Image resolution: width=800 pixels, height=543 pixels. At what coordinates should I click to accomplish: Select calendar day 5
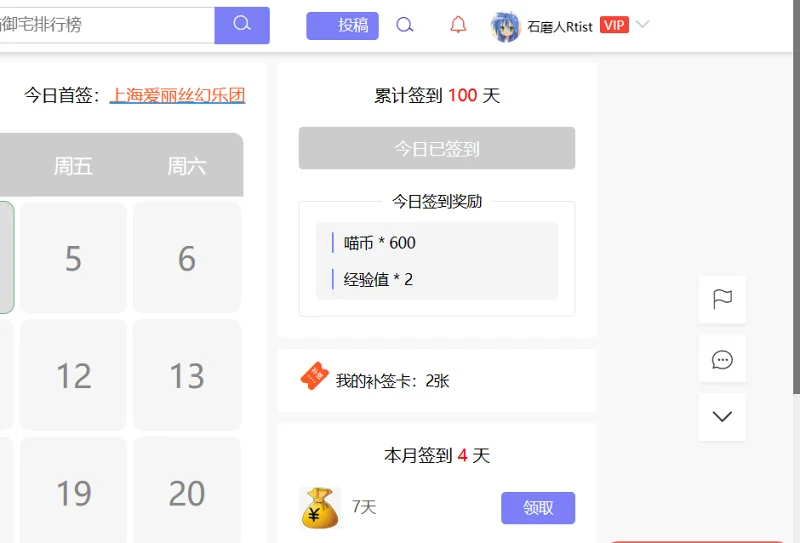point(73,258)
